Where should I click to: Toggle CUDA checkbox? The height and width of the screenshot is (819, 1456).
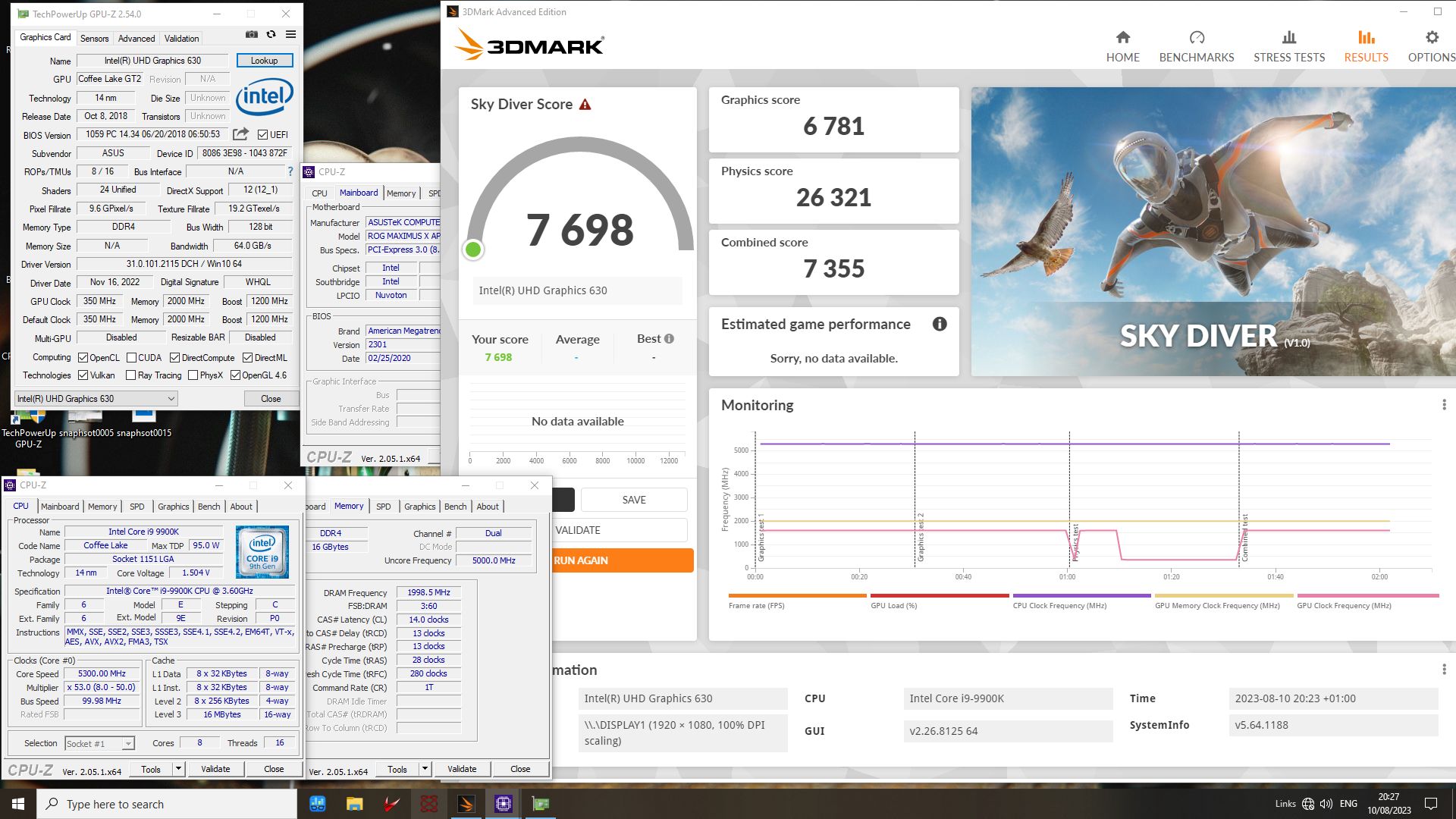point(131,358)
